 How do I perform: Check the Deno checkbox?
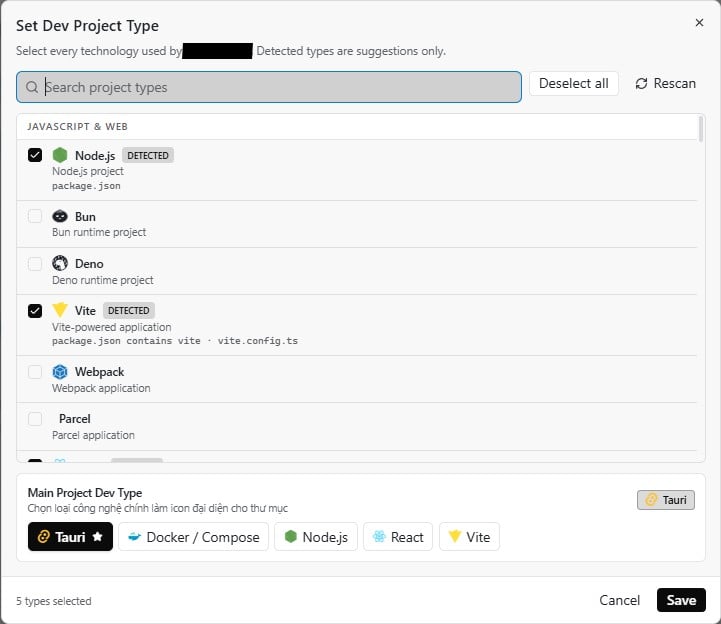(35, 263)
